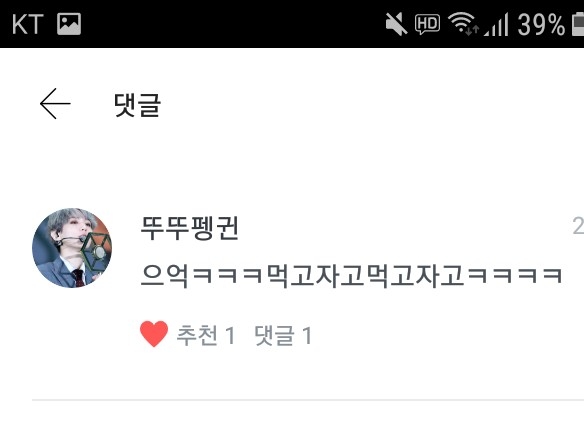
Task: Select the 댓글 page title
Action: point(137,105)
